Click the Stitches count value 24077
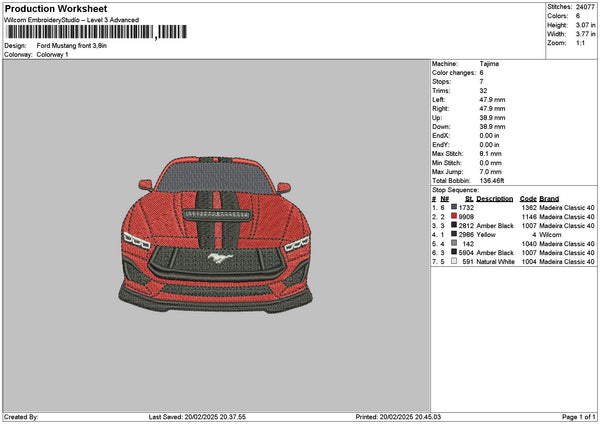Screen dimensions: 600x424 pos(585,6)
